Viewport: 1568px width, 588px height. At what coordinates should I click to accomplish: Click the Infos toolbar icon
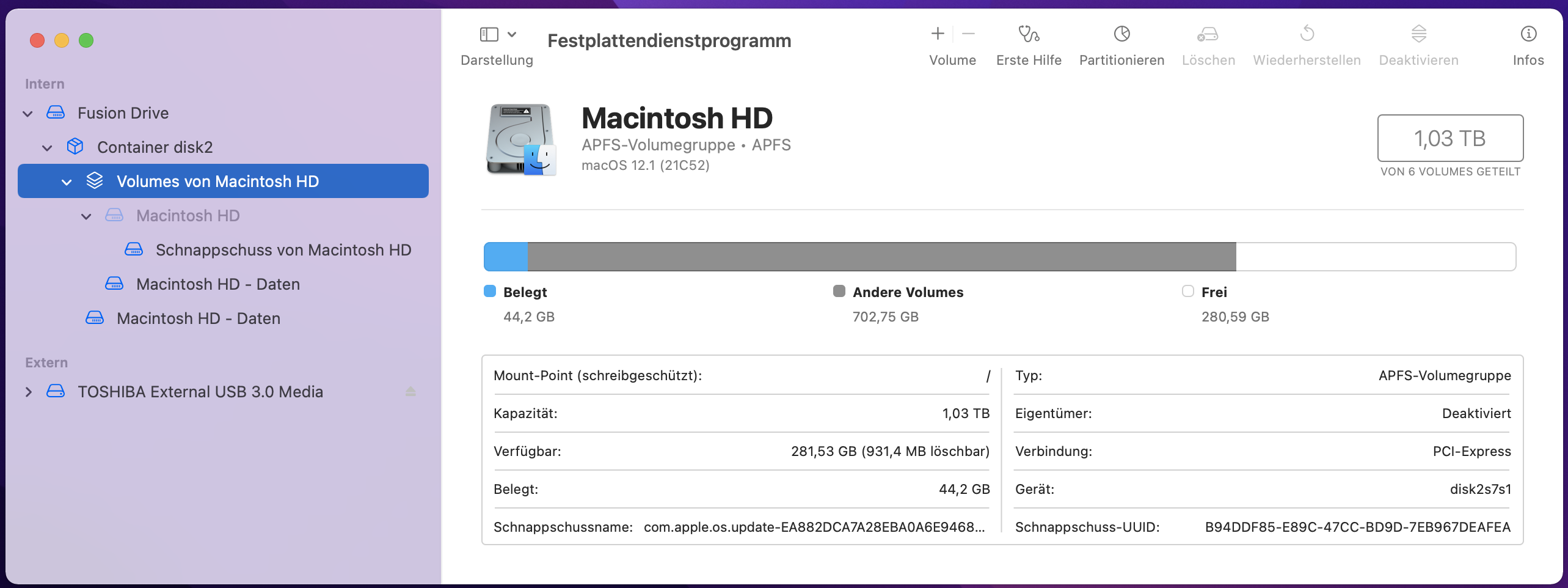coord(1528,34)
